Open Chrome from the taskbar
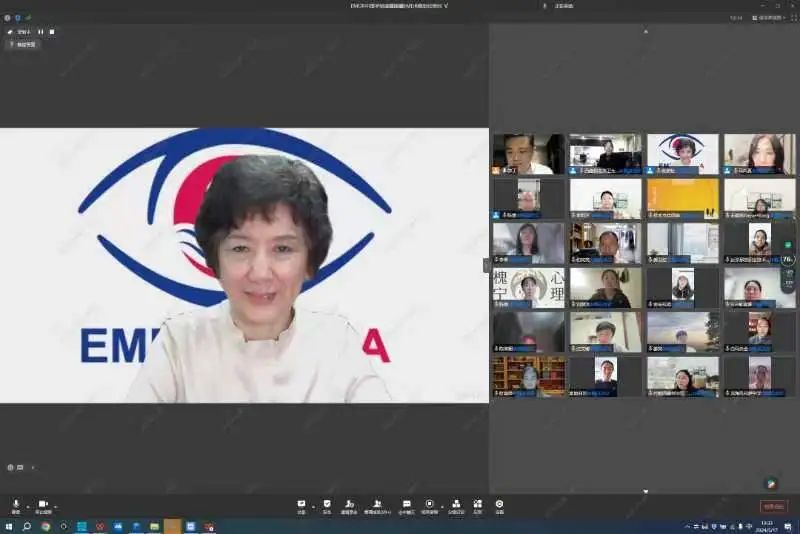Image resolution: width=800 pixels, height=534 pixels. pos(45,526)
